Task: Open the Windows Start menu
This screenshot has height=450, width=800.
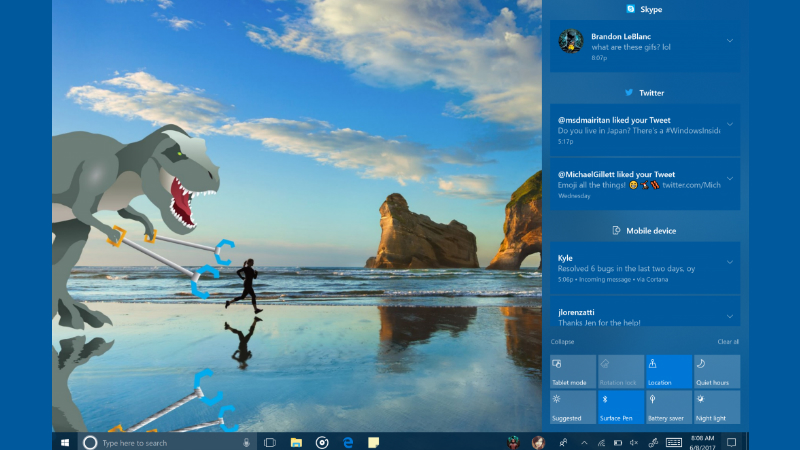Action: pyautogui.click(x=65, y=441)
